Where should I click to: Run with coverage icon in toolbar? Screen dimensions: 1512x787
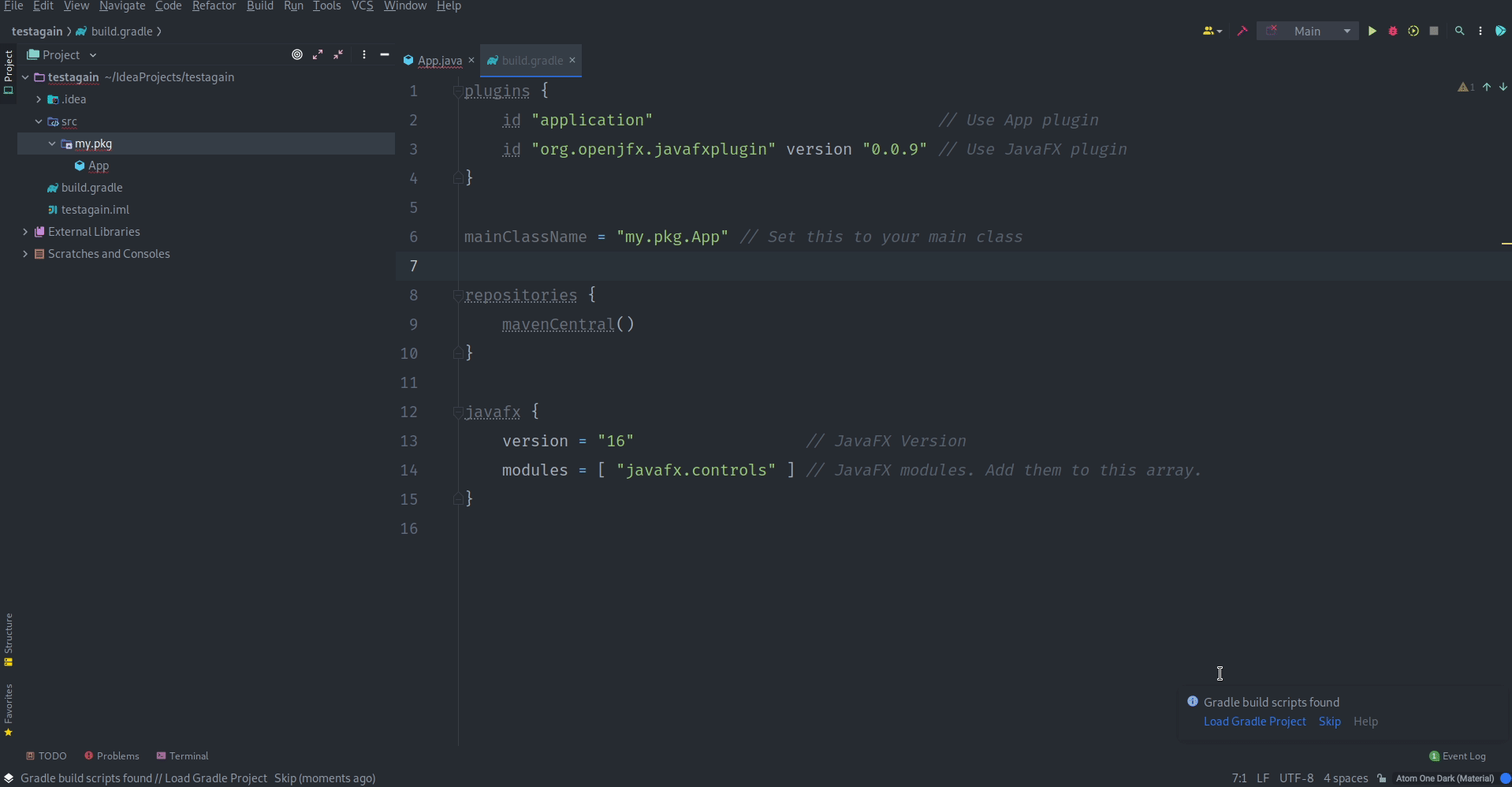pyautogui.click(x=1413, y=32)
